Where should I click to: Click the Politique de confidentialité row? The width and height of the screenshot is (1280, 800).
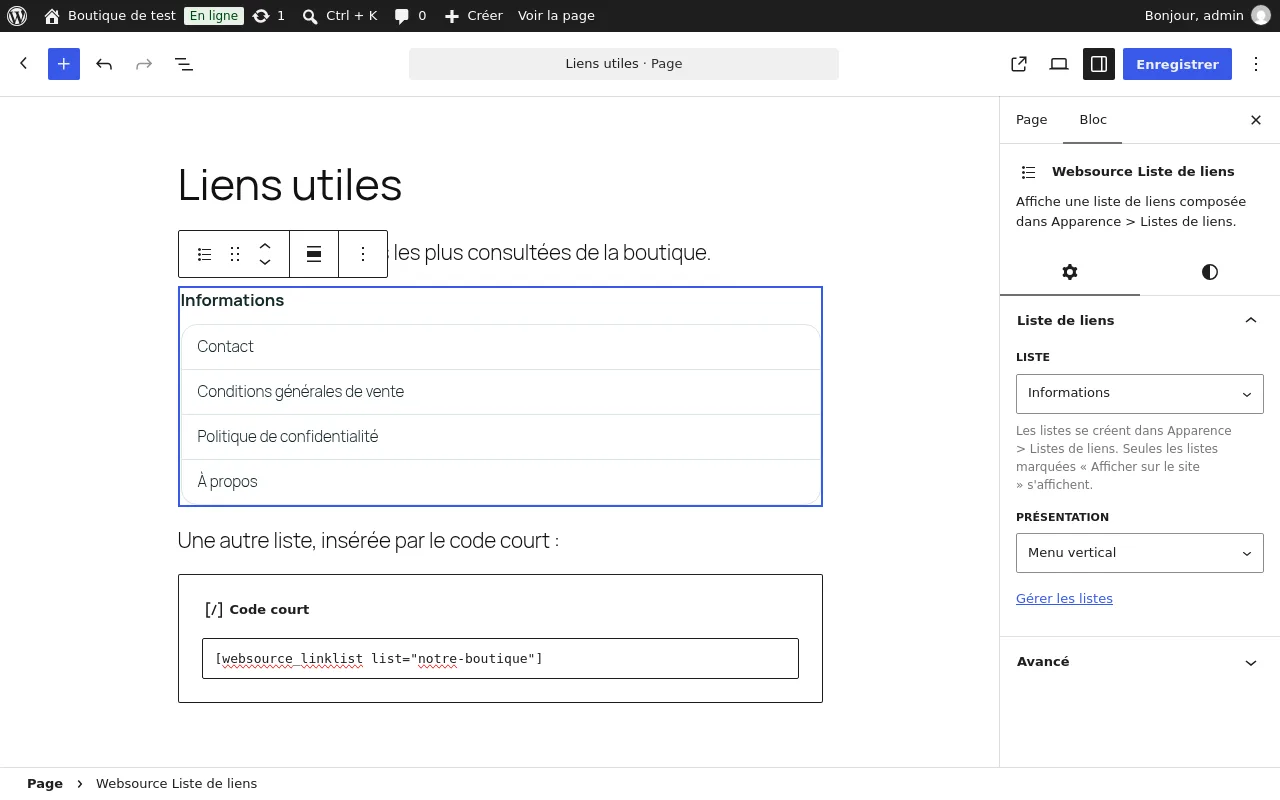point(500,437)
